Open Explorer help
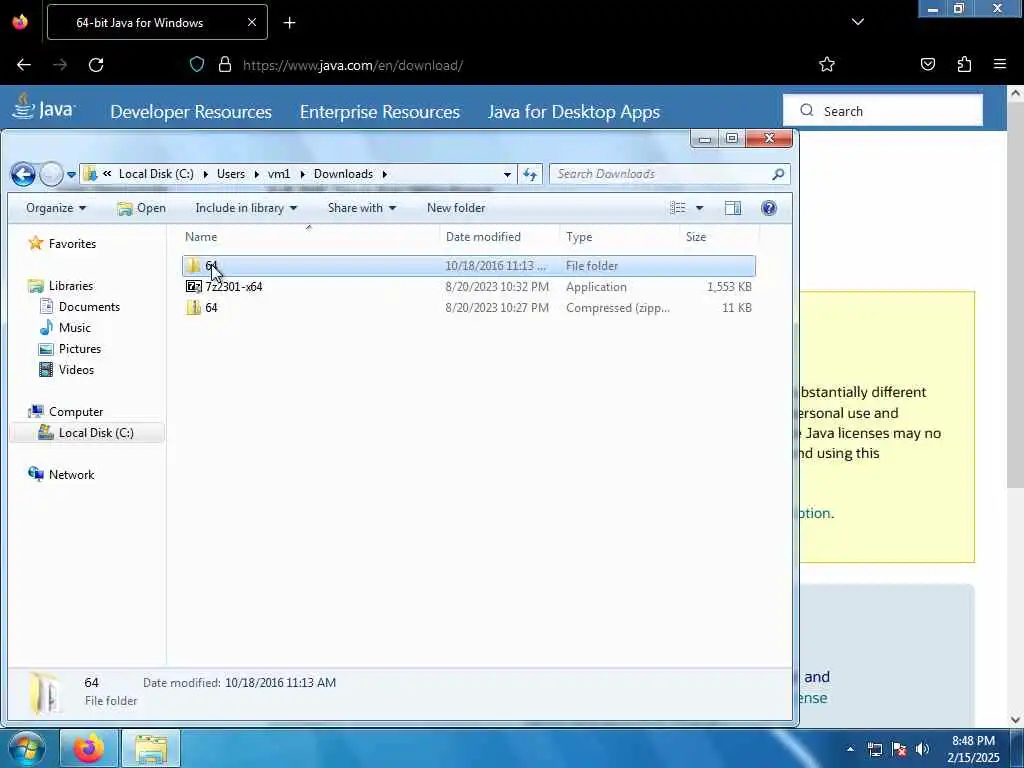This screenshot has width=1024, height=768. click(x=769, y=208)
